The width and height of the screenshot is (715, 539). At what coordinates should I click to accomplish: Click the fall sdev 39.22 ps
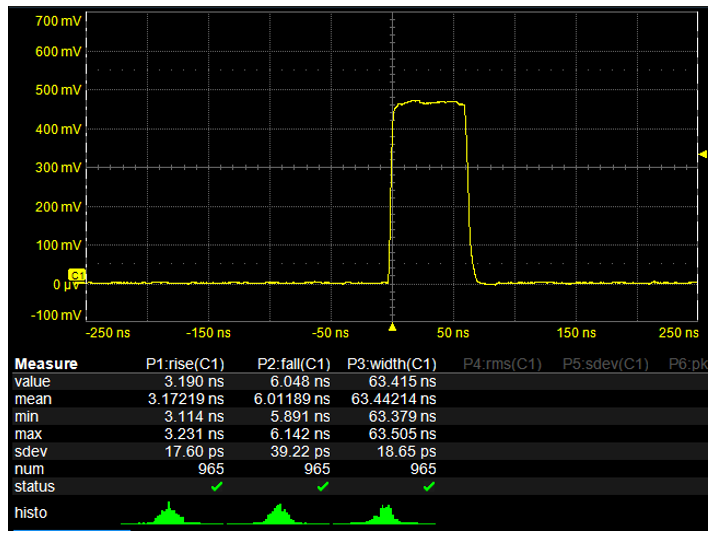[300, 451]
